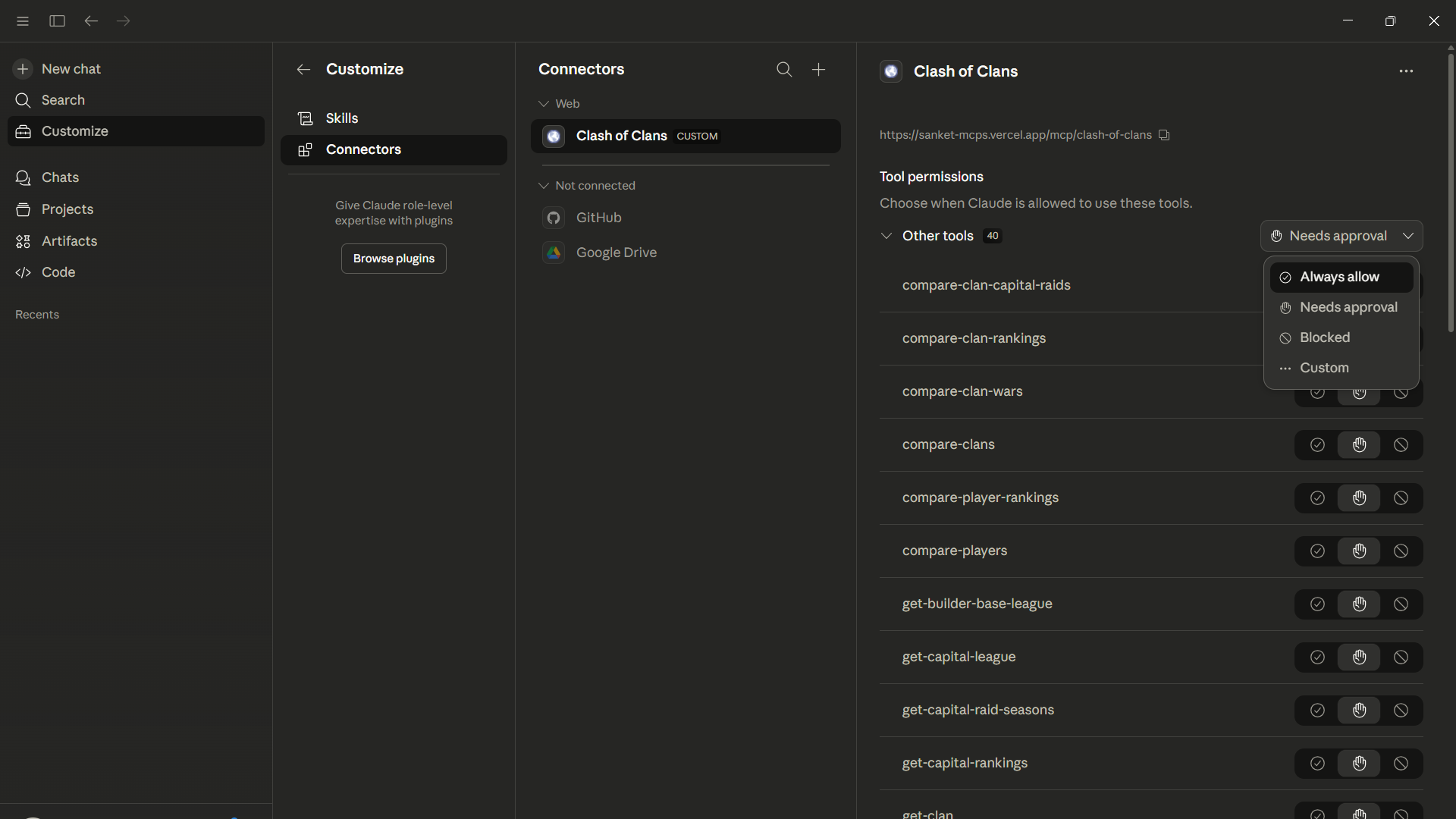The image size is (1456, 819).
Task: Start a New chat
Action: (x=136, y=69)
